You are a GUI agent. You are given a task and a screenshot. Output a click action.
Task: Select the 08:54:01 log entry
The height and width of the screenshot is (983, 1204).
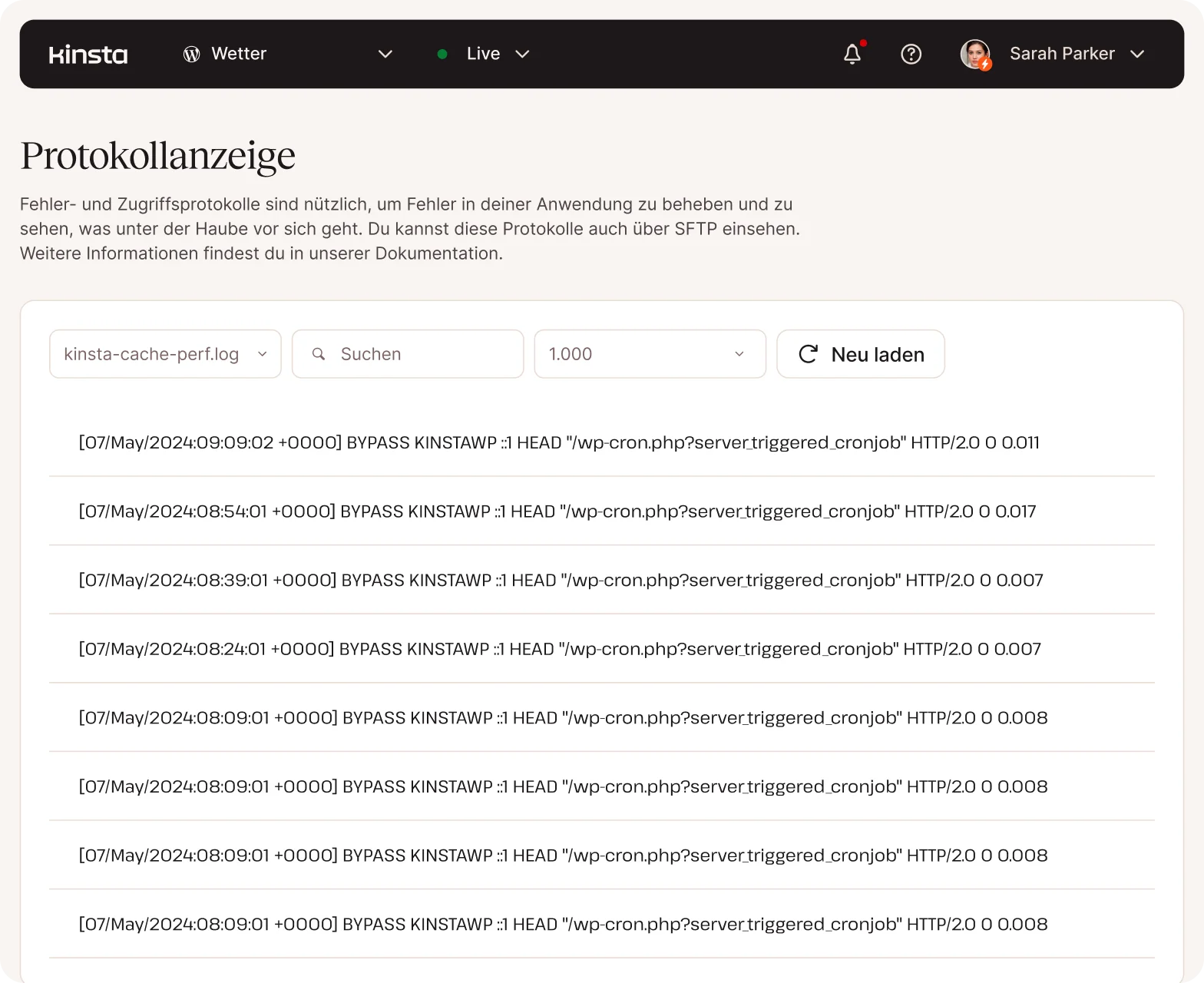click(x=557, y=511)
